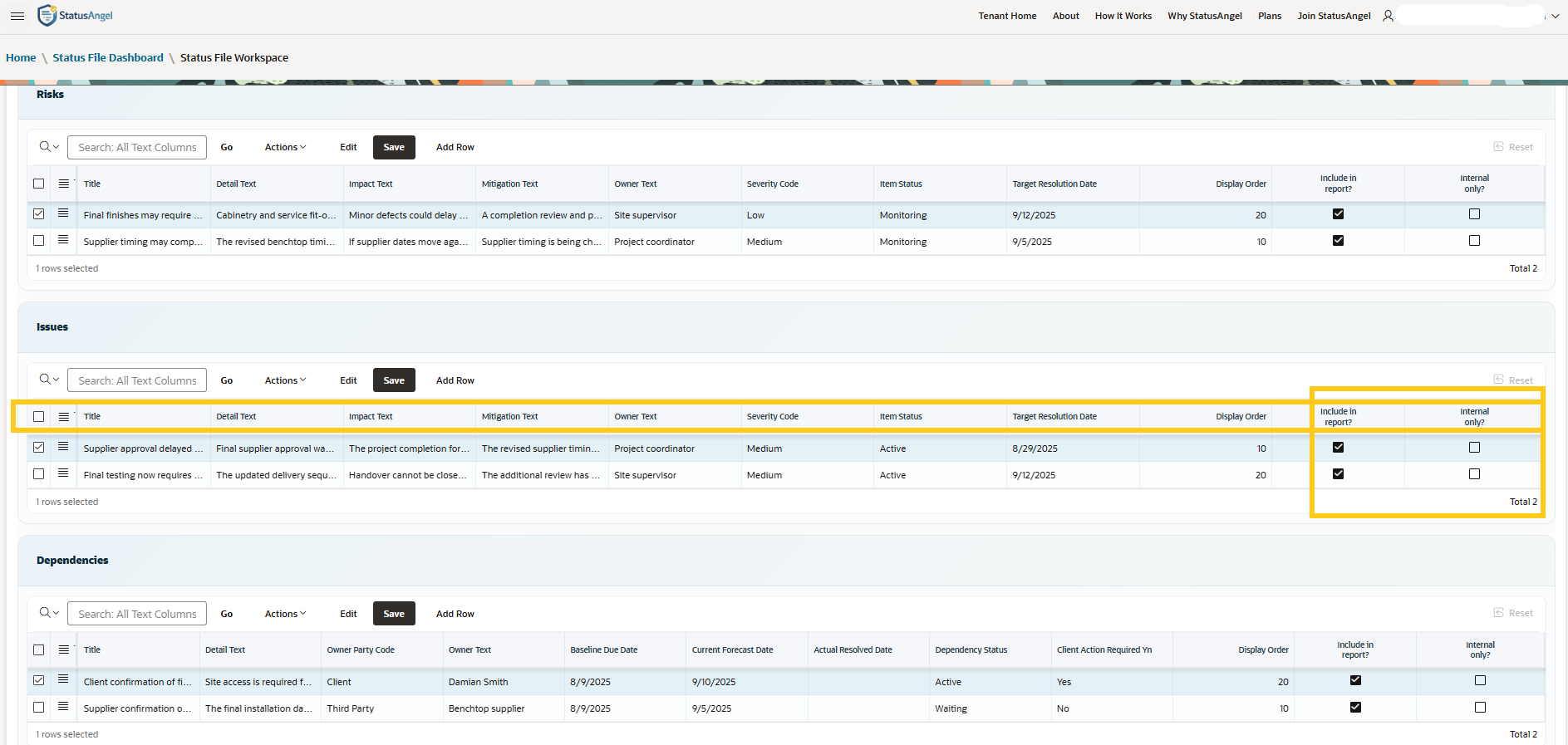Follow the Status File Dashboard breadcrumb link
Viewport: 1568px width, 745px height.
[108, 57]
